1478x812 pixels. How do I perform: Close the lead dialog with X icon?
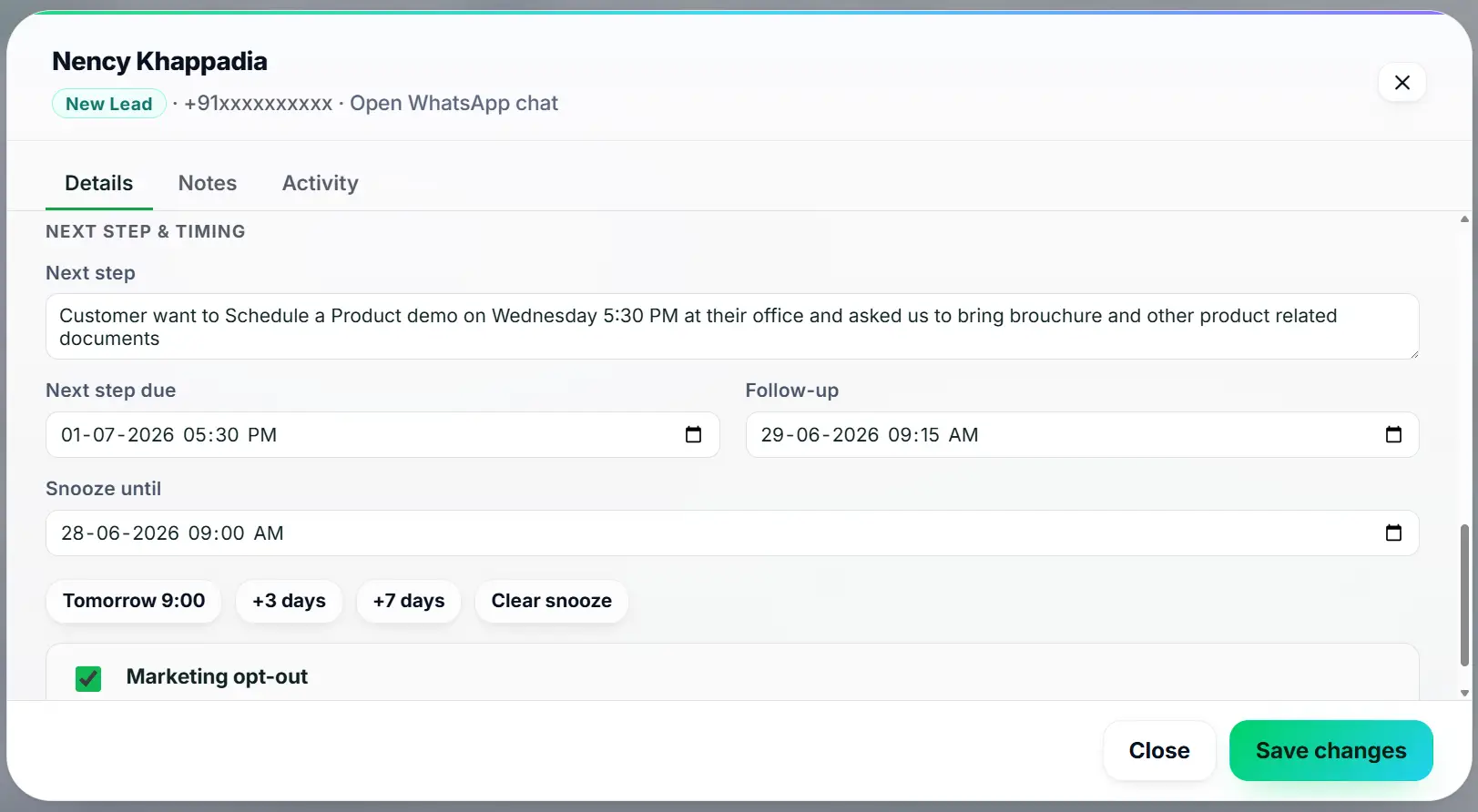pos(1402,83)
